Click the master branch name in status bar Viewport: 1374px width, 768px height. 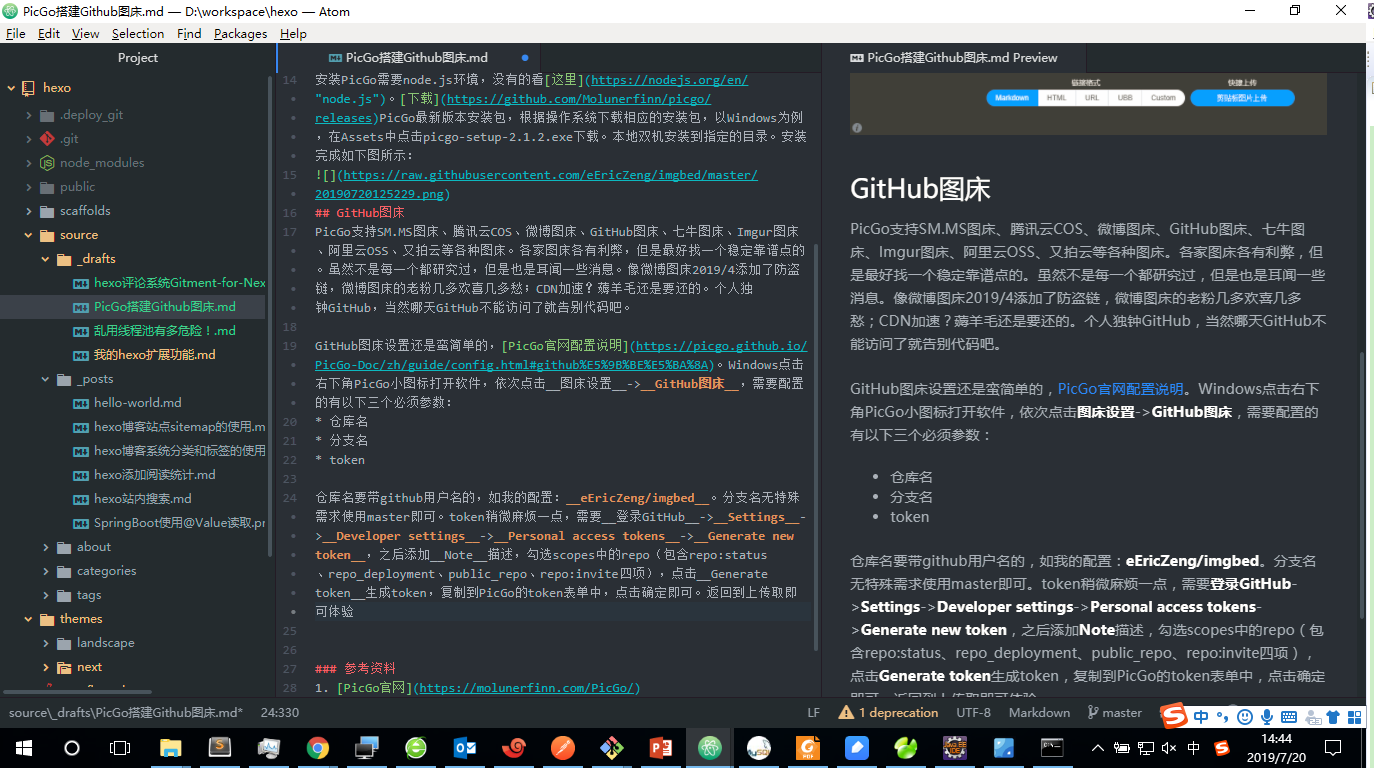[x=1122, y=713]
